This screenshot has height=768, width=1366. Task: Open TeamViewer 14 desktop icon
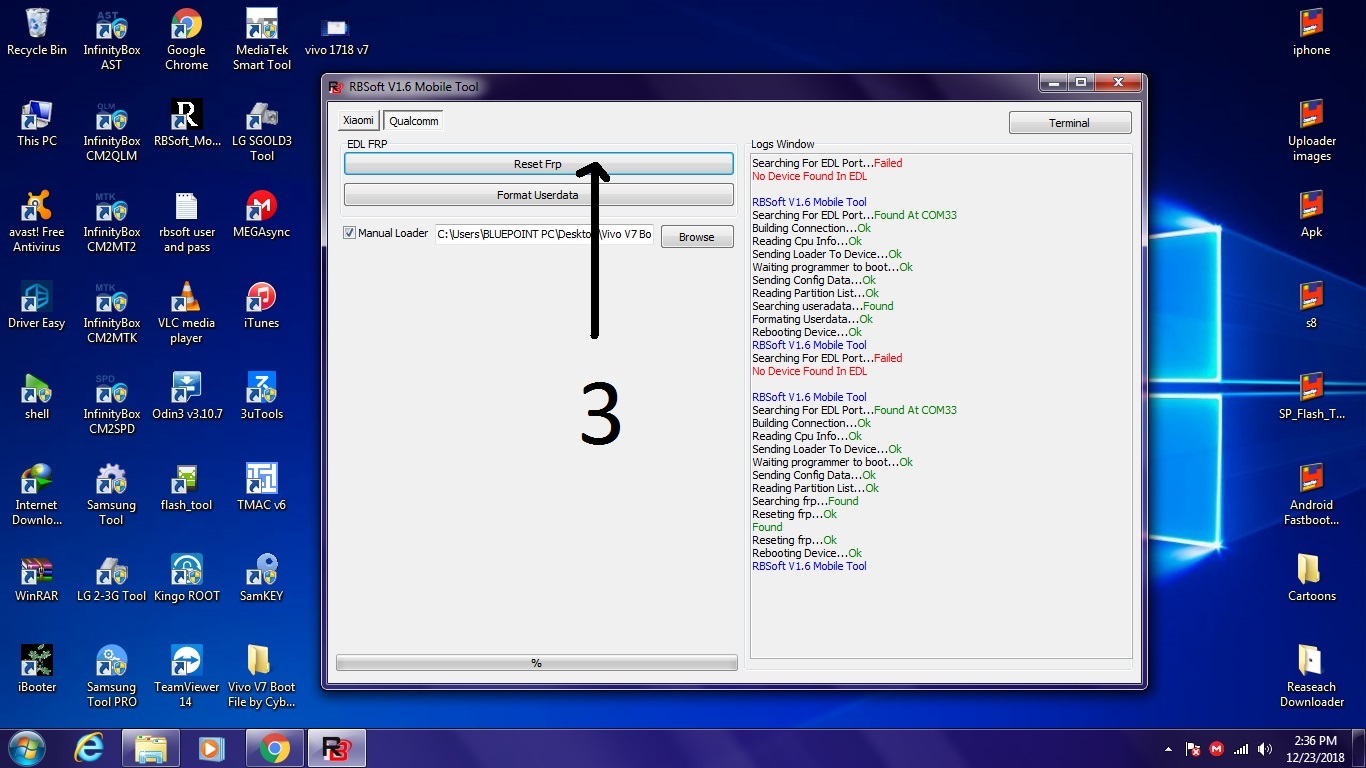point(186,676)
